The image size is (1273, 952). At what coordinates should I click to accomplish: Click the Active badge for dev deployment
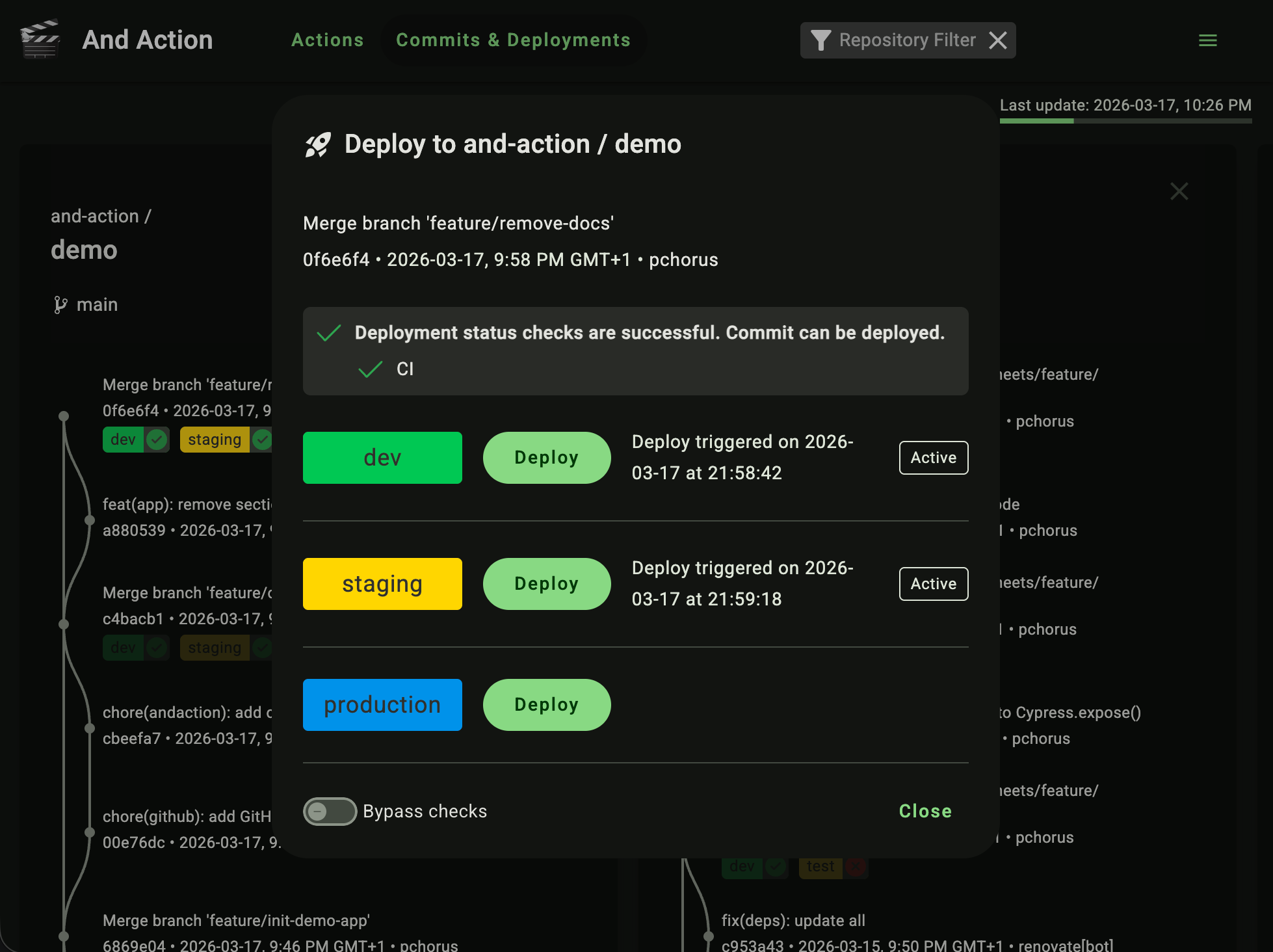click(x=933, y=458)
